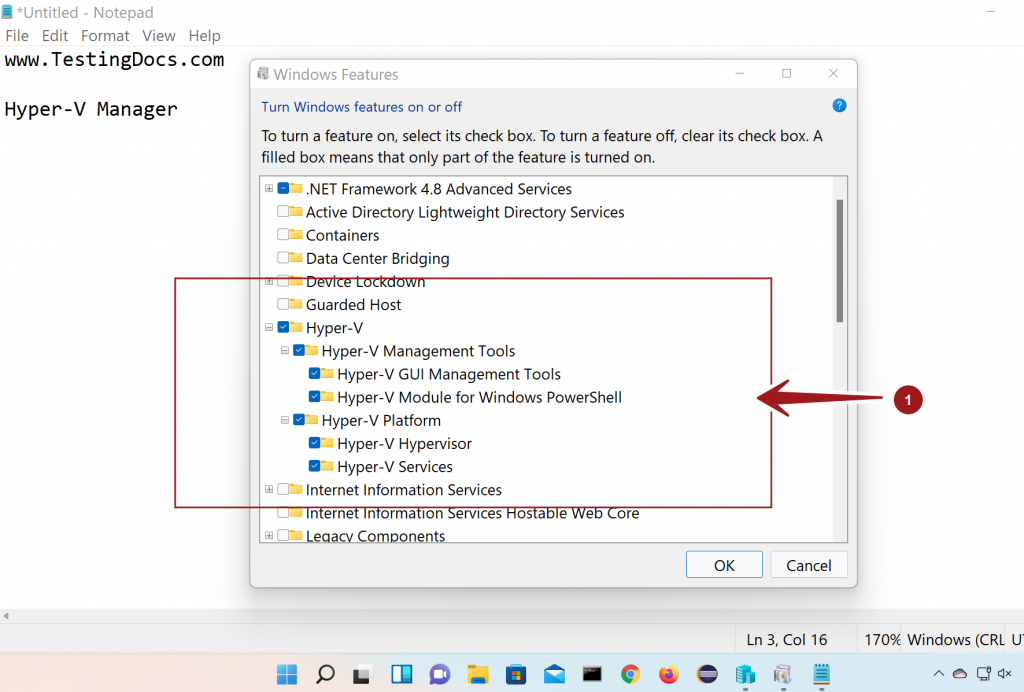Open Firefox browser
1024x692 pixels.
(668, 674)
